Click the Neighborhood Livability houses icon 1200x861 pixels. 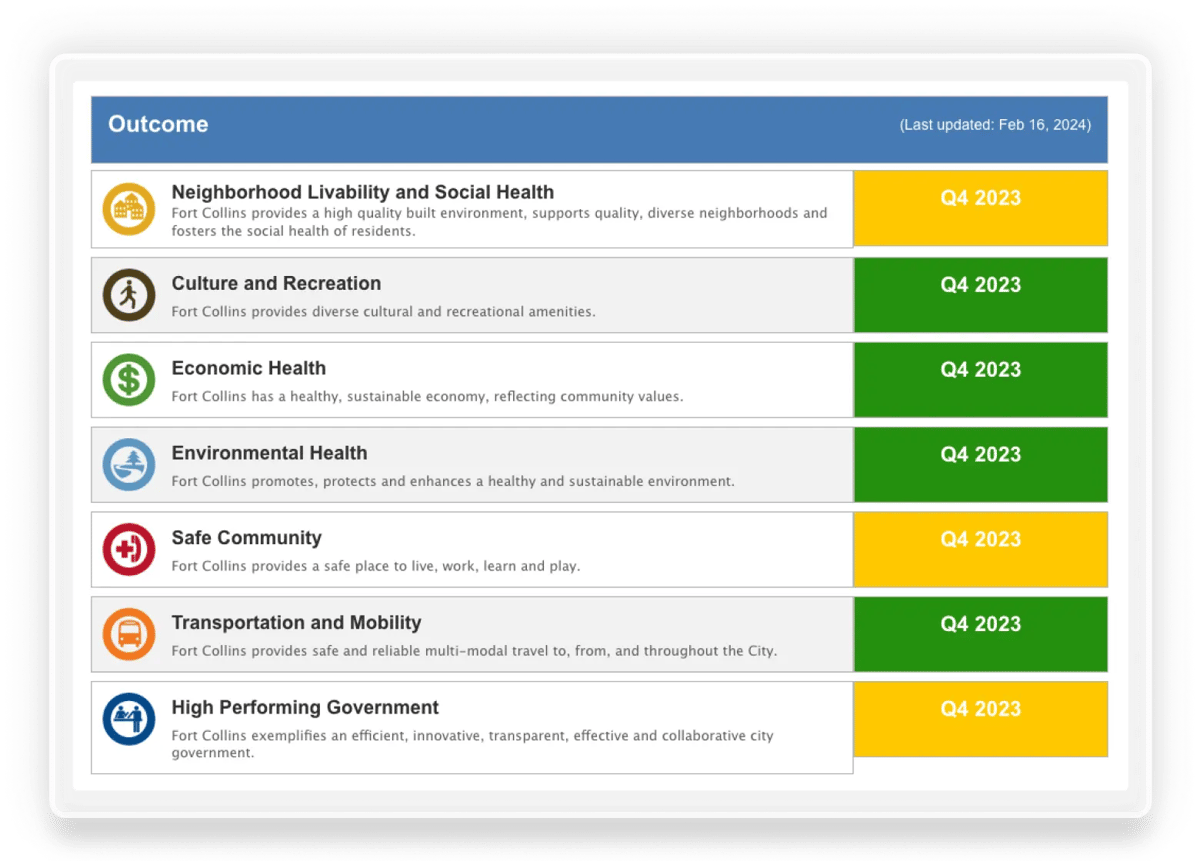pos(129,209)
